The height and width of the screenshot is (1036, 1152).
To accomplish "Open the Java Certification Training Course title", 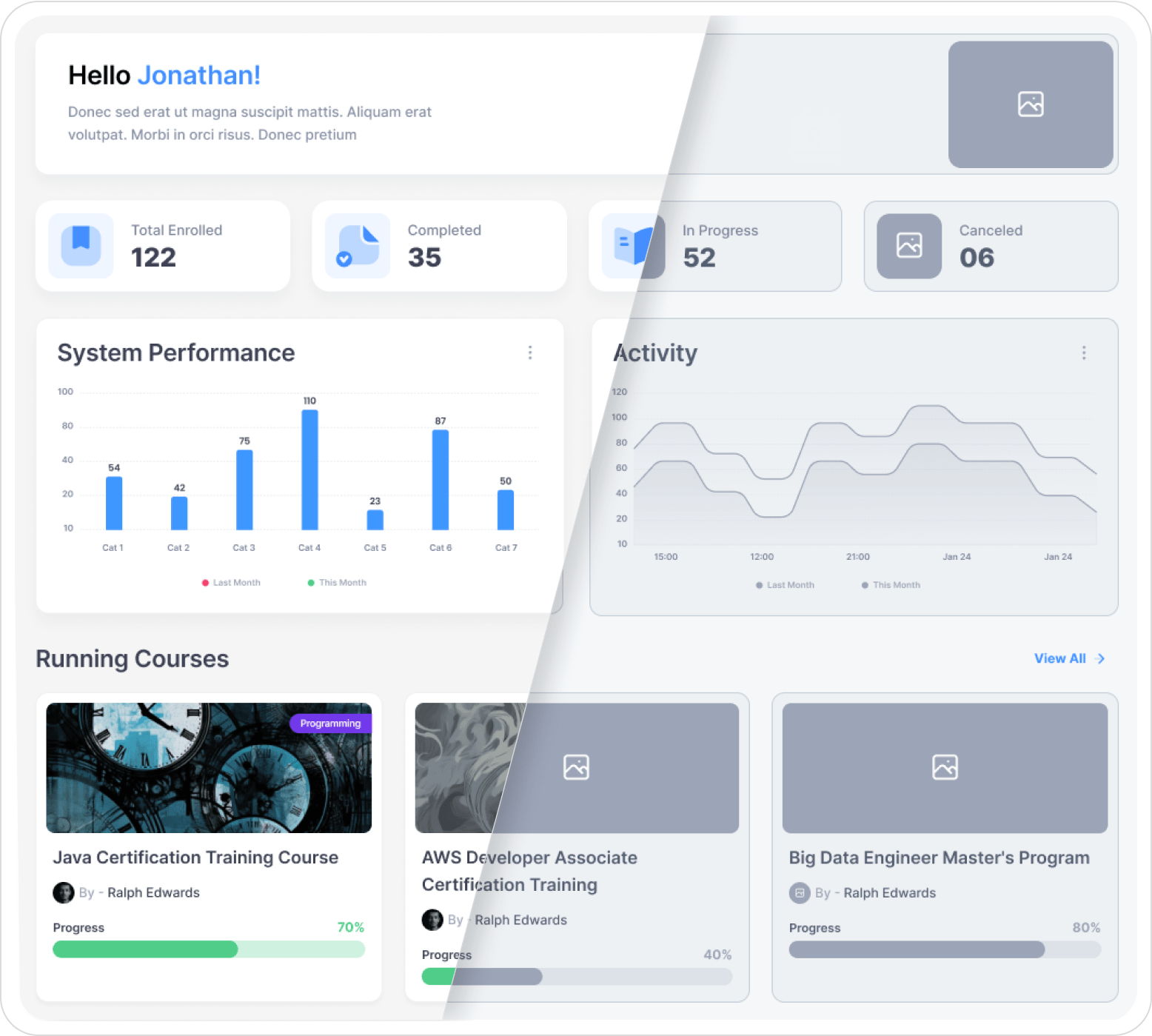I will [x=195, y=857].
